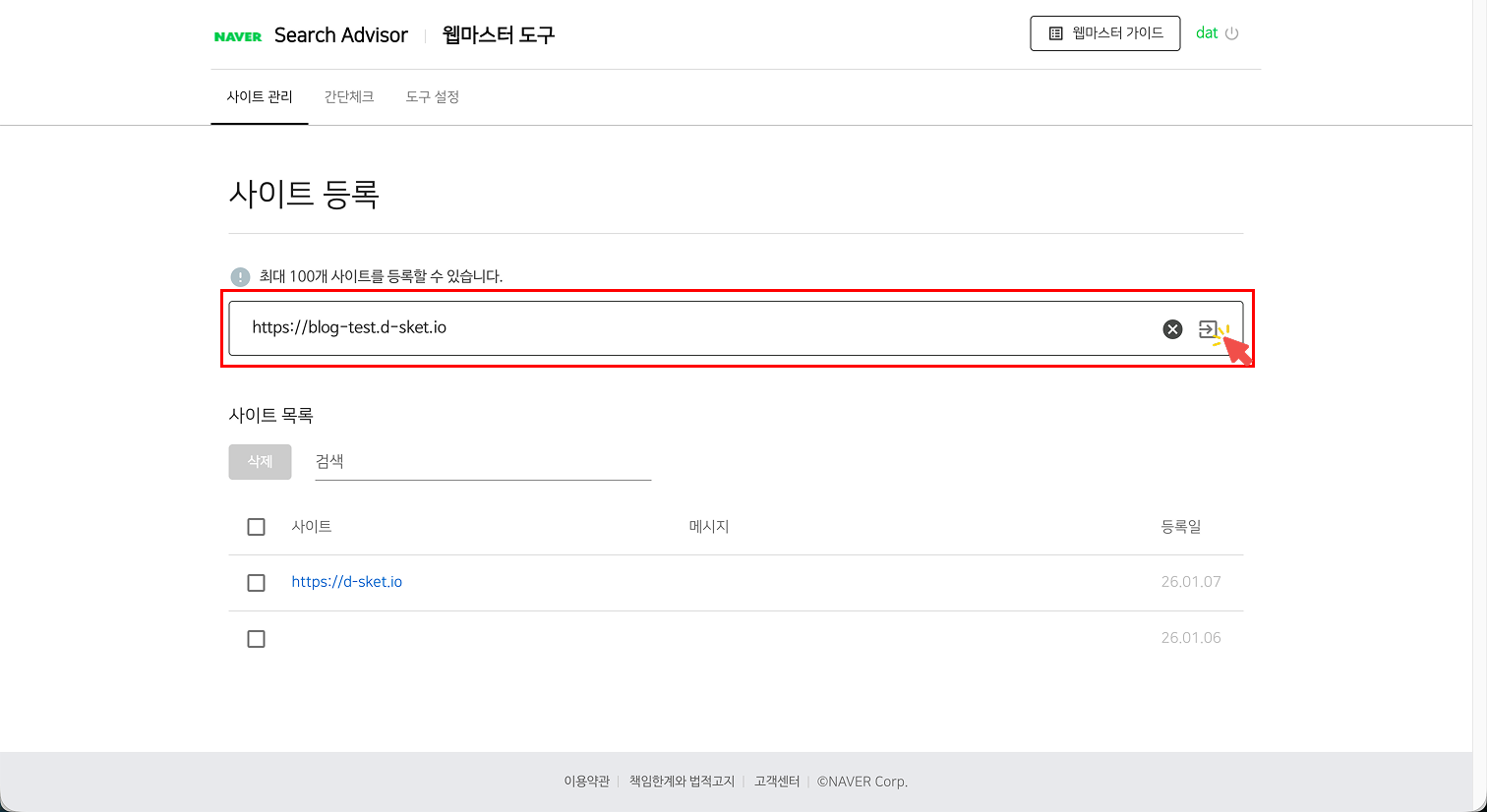This screenshot has width=1487, height=812.
Task: Open 책임한계와 법적고지 in the footer
Action: [682, 781]
